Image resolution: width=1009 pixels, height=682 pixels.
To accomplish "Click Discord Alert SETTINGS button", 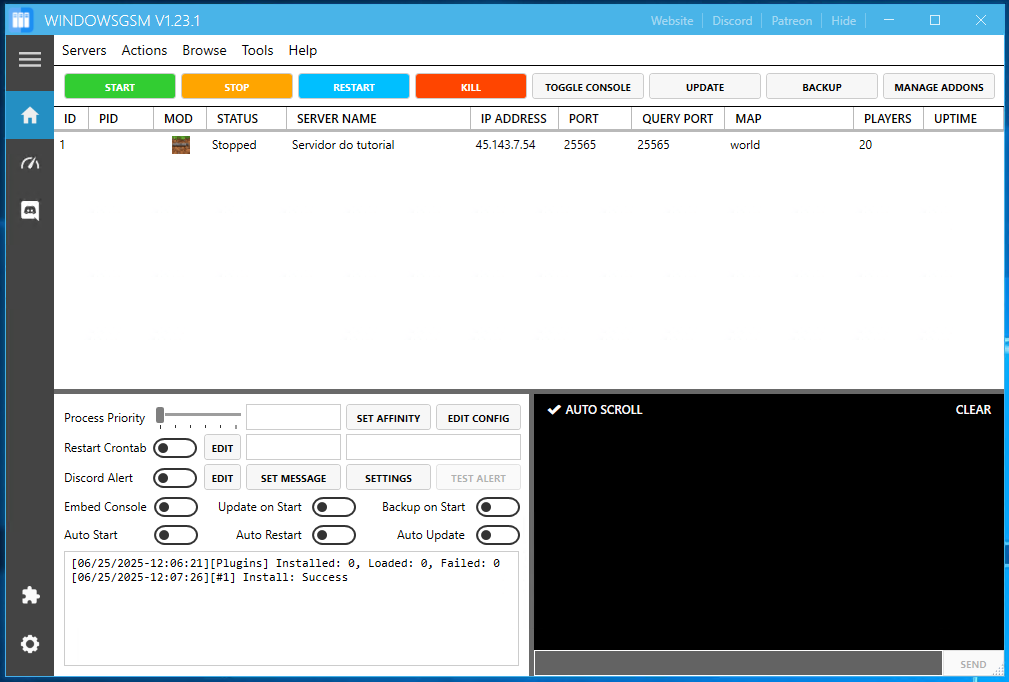I will 389,478.
